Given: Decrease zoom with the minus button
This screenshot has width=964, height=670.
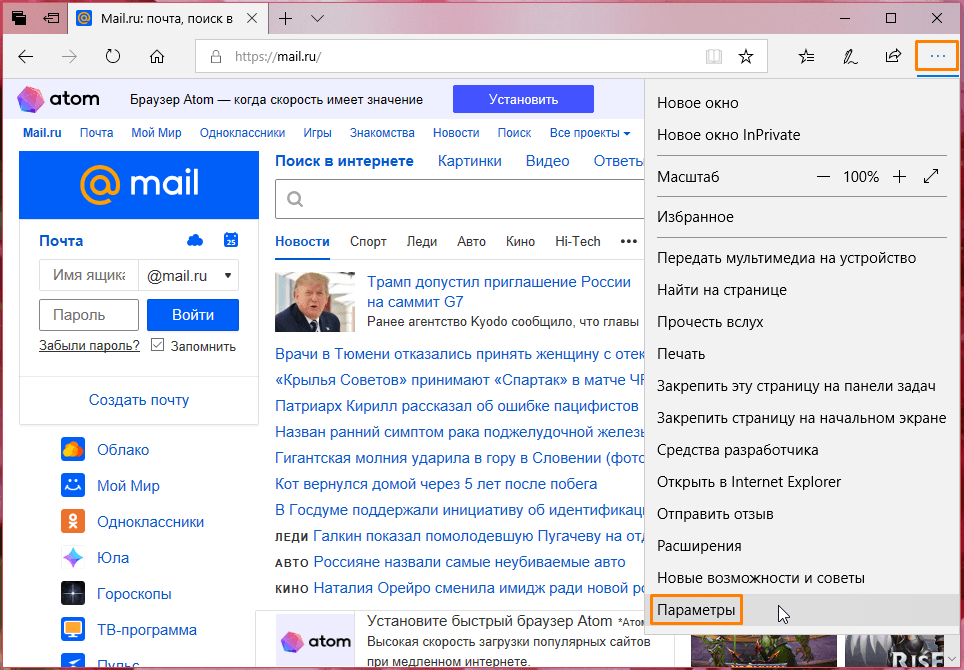Looking at the screenshot, I should (823, 177).
